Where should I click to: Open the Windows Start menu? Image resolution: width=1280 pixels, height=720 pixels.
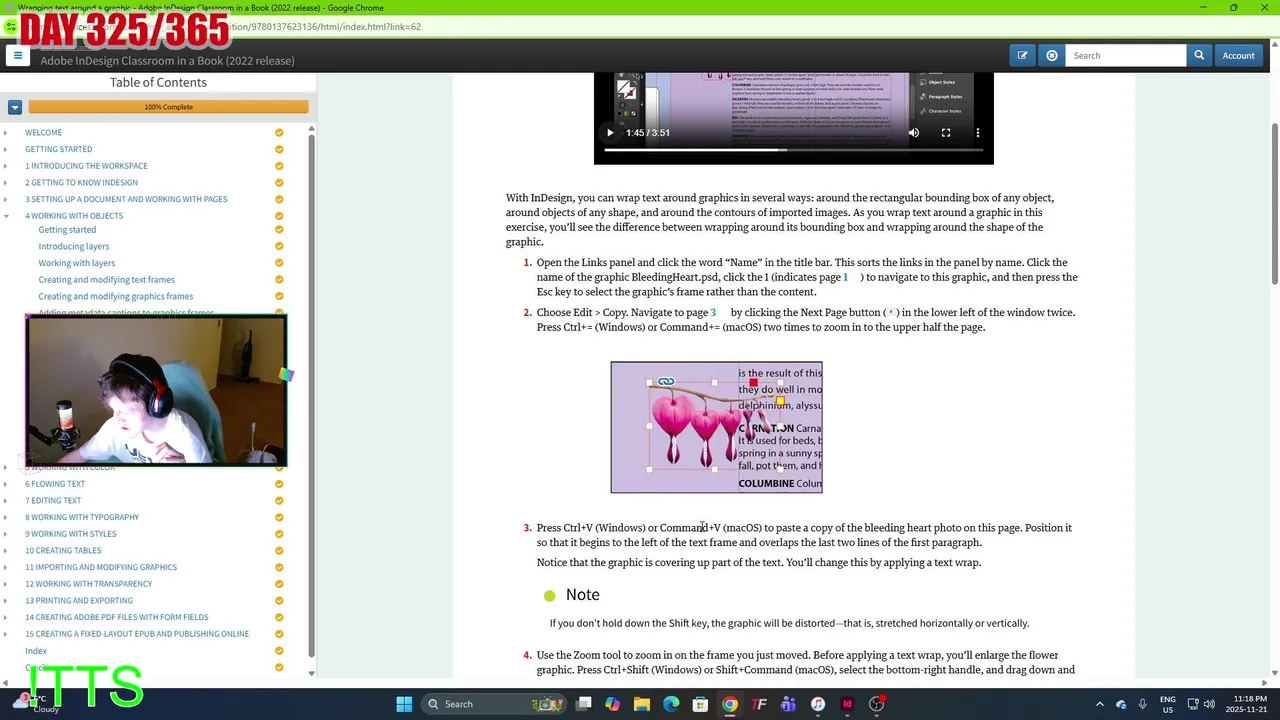click(x=404, y=704)
